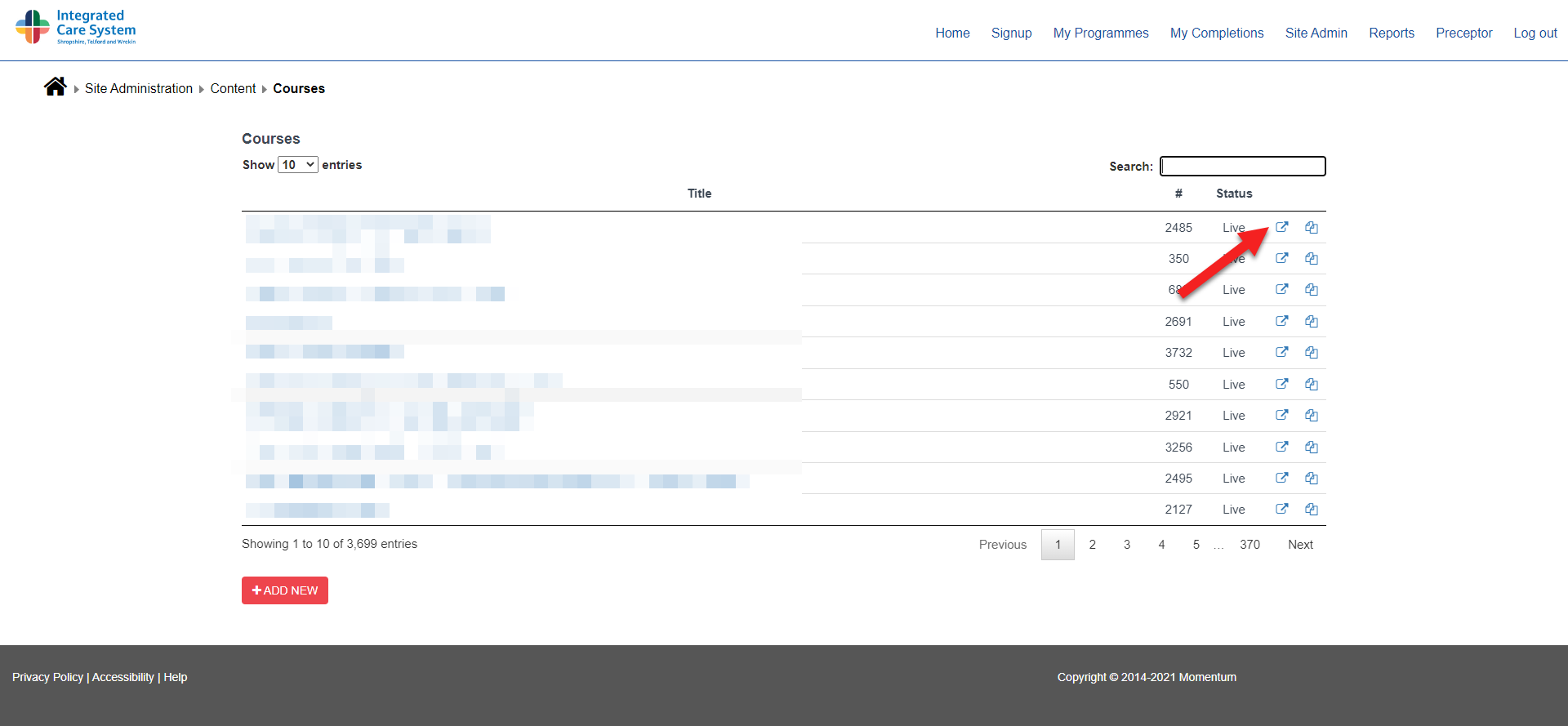Viewport: 1568px width, 726px height.
Task: Select page 1 in pagination
Action: pyautogui.click(x=1058, y=545)
